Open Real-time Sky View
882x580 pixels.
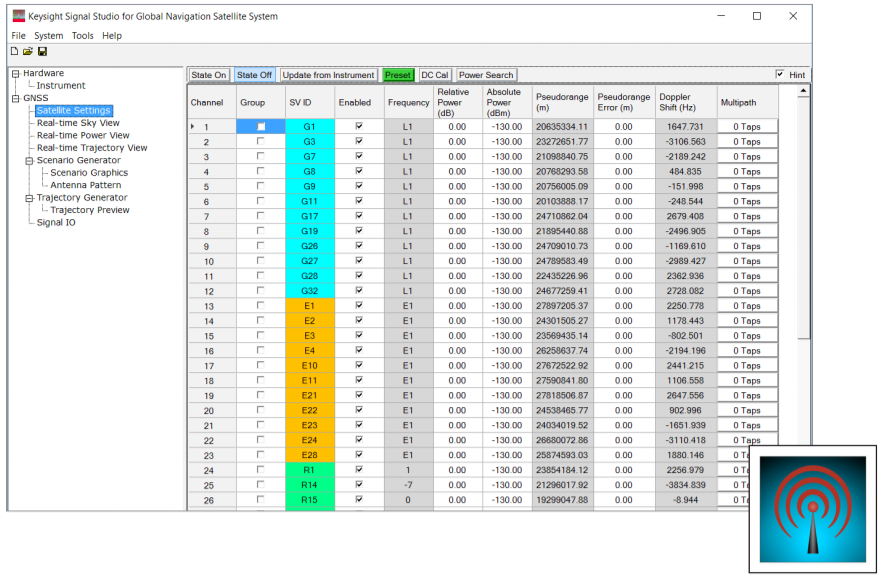tap(78, 123)
